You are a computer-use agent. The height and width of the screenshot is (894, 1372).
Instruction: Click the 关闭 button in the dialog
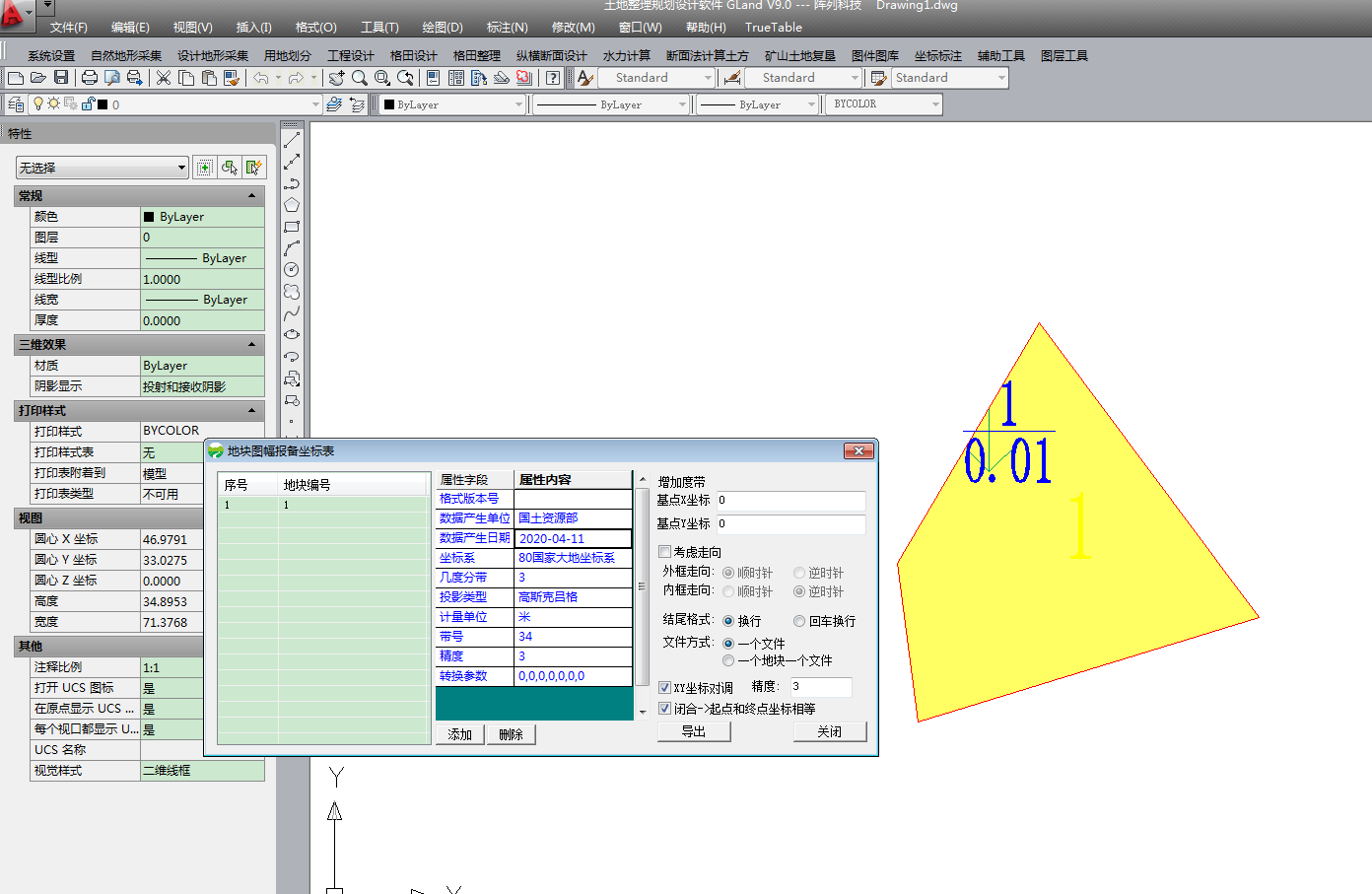[x=830, y=731]
